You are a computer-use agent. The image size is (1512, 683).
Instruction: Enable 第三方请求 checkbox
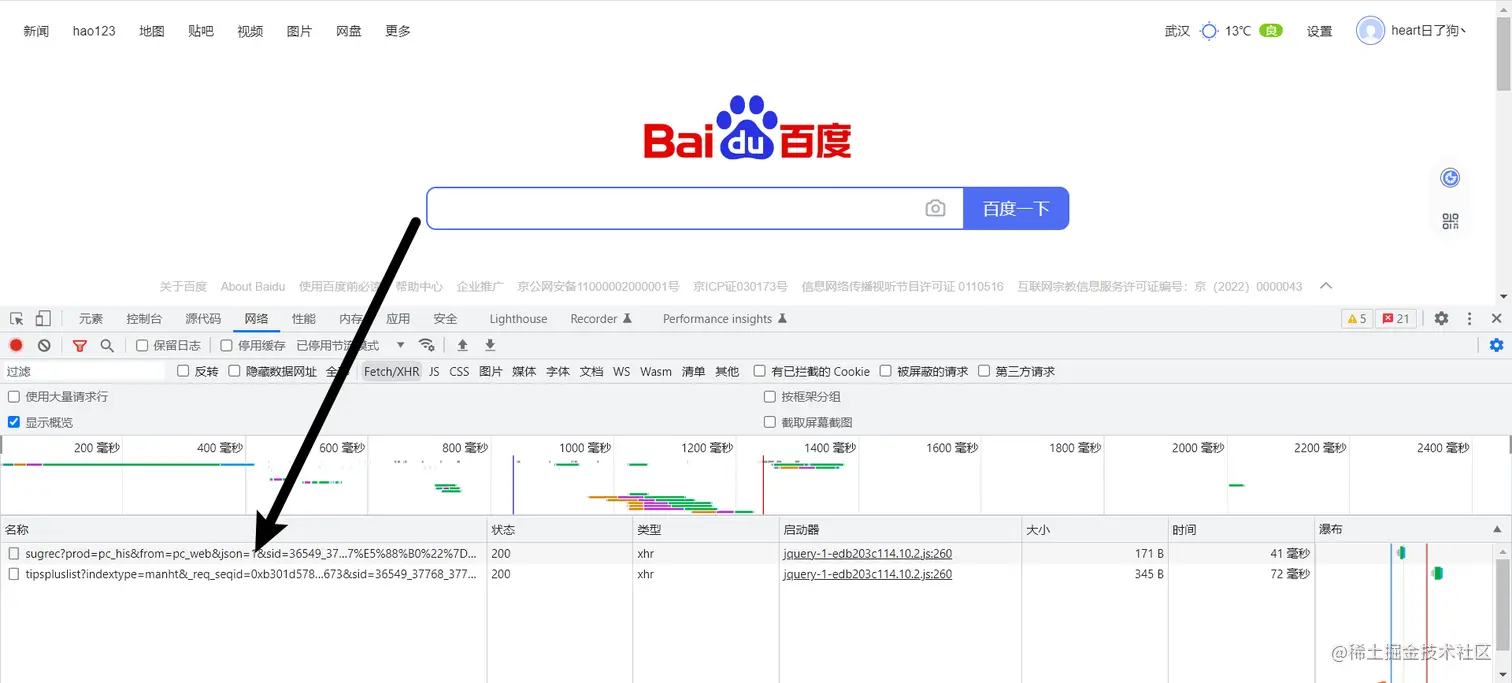tap(984, 371)
